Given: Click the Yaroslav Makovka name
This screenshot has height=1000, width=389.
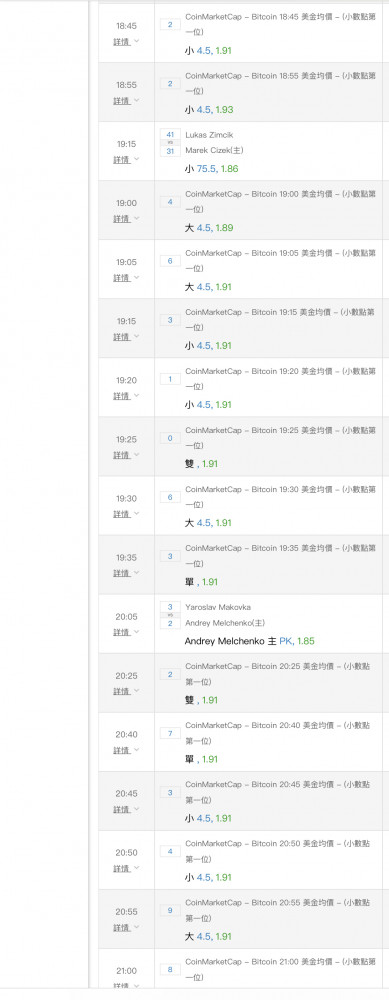Looking at the screenshot, I should point(217,607).
